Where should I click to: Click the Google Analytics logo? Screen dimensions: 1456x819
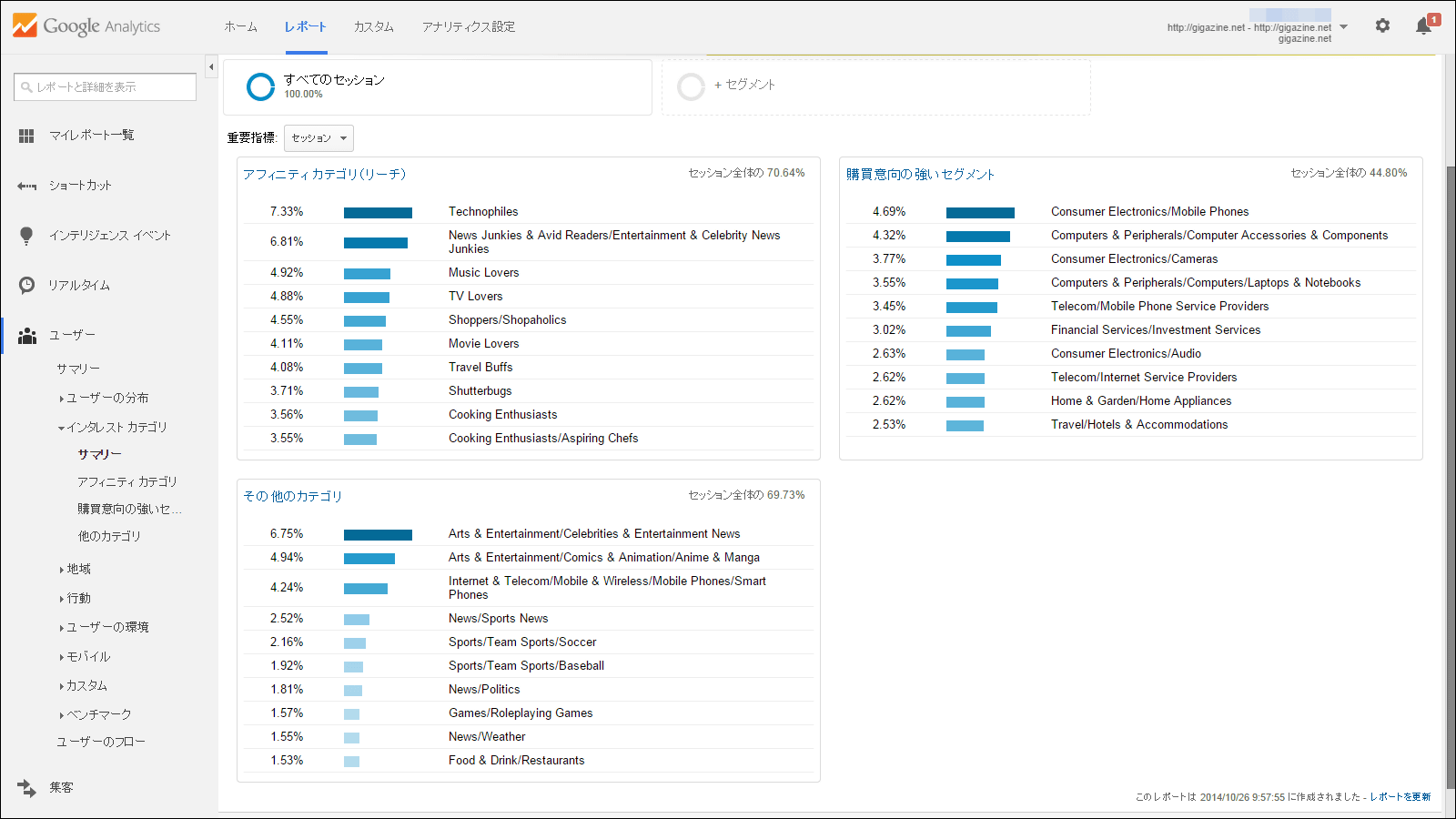[86, 25]
